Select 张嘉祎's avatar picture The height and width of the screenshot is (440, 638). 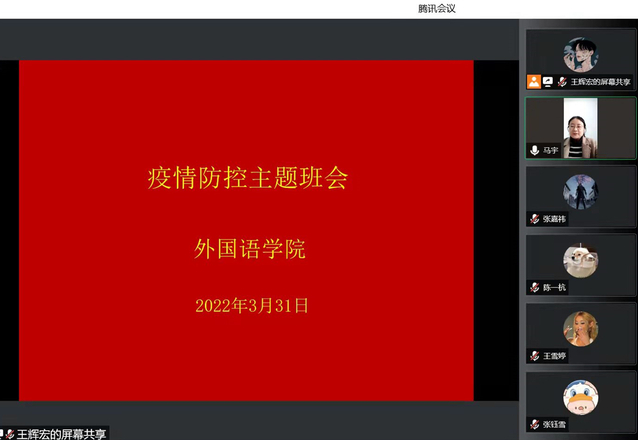(x=581, y=191)
